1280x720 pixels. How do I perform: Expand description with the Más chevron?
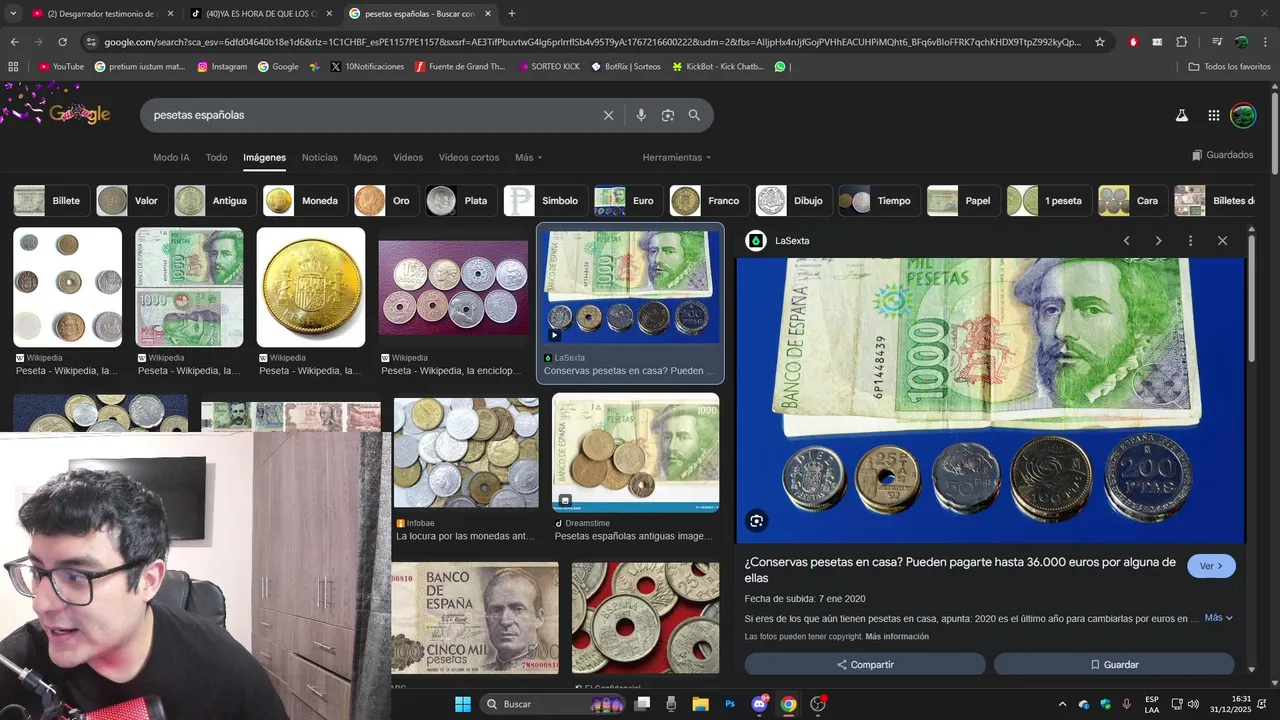(1219, 618)
